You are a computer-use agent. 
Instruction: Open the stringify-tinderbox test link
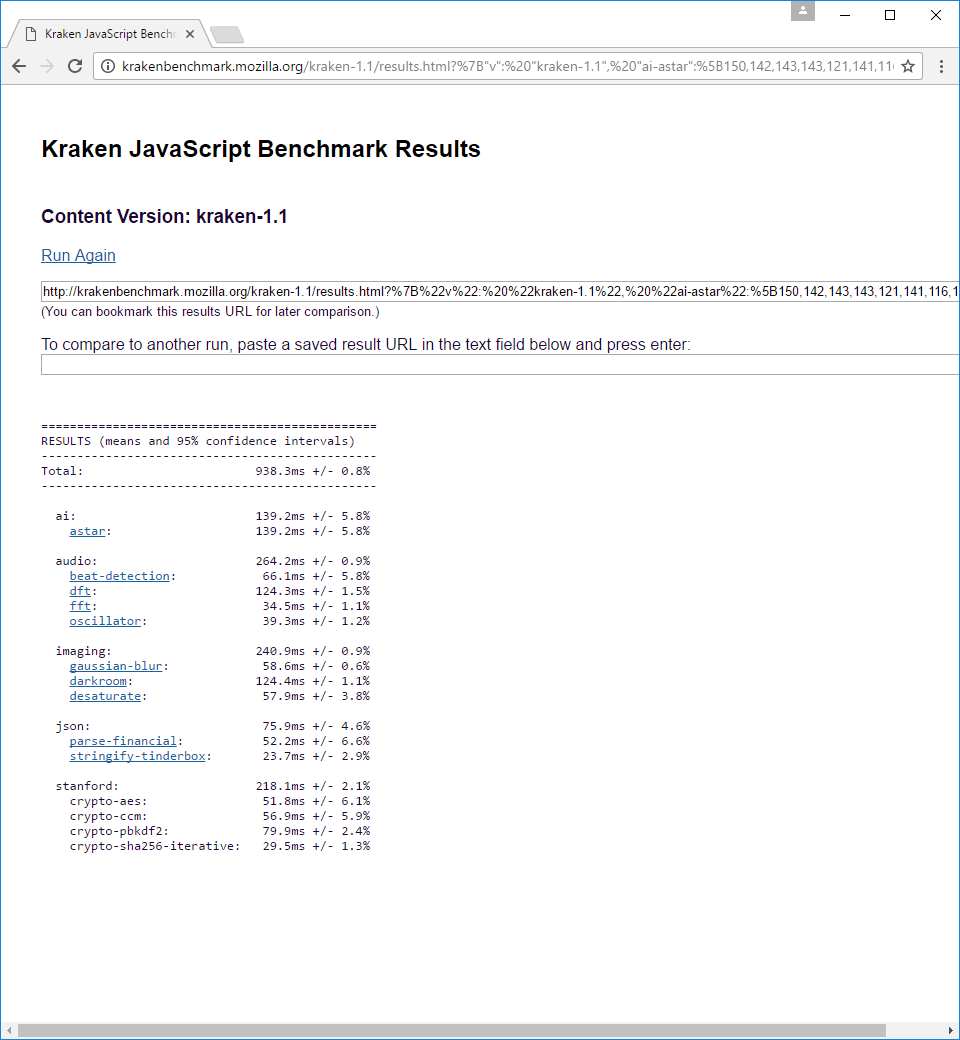point(137,756)
